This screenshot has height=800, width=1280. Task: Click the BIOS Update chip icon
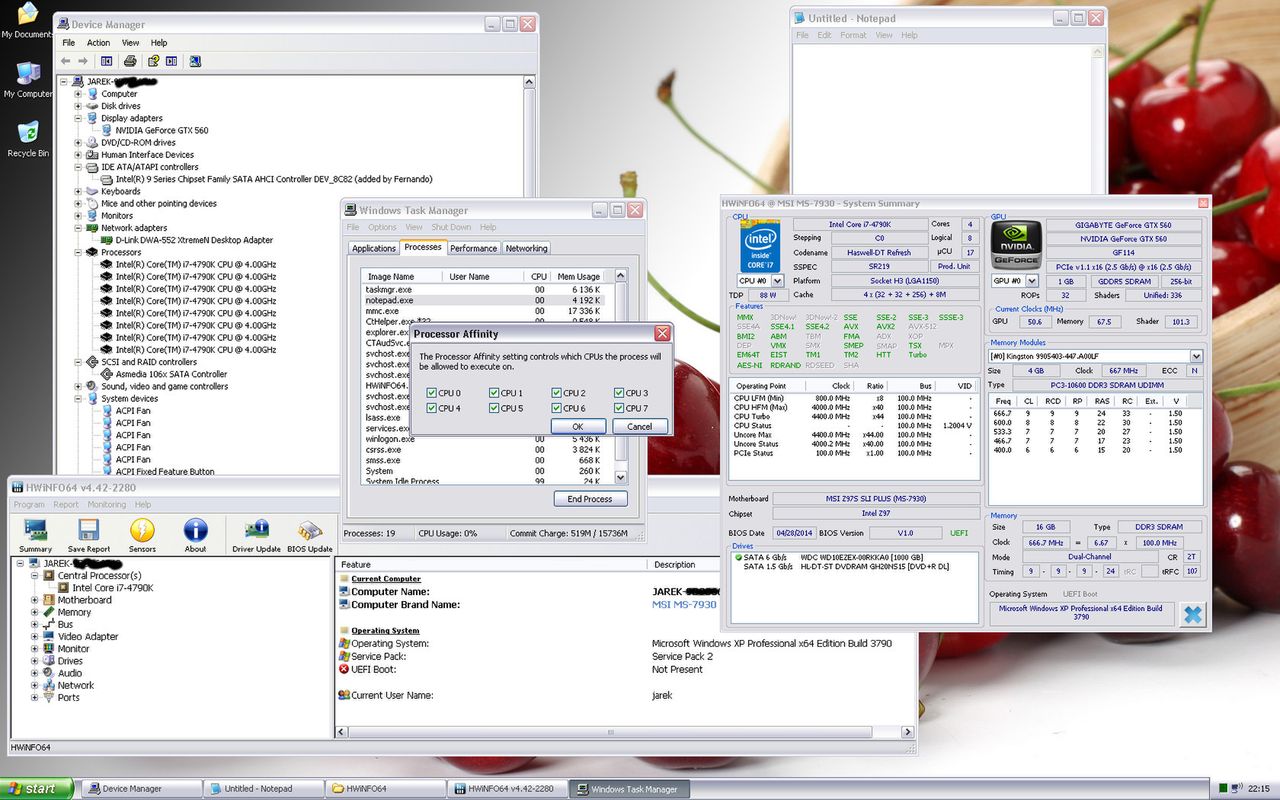[x=310, y=535]
